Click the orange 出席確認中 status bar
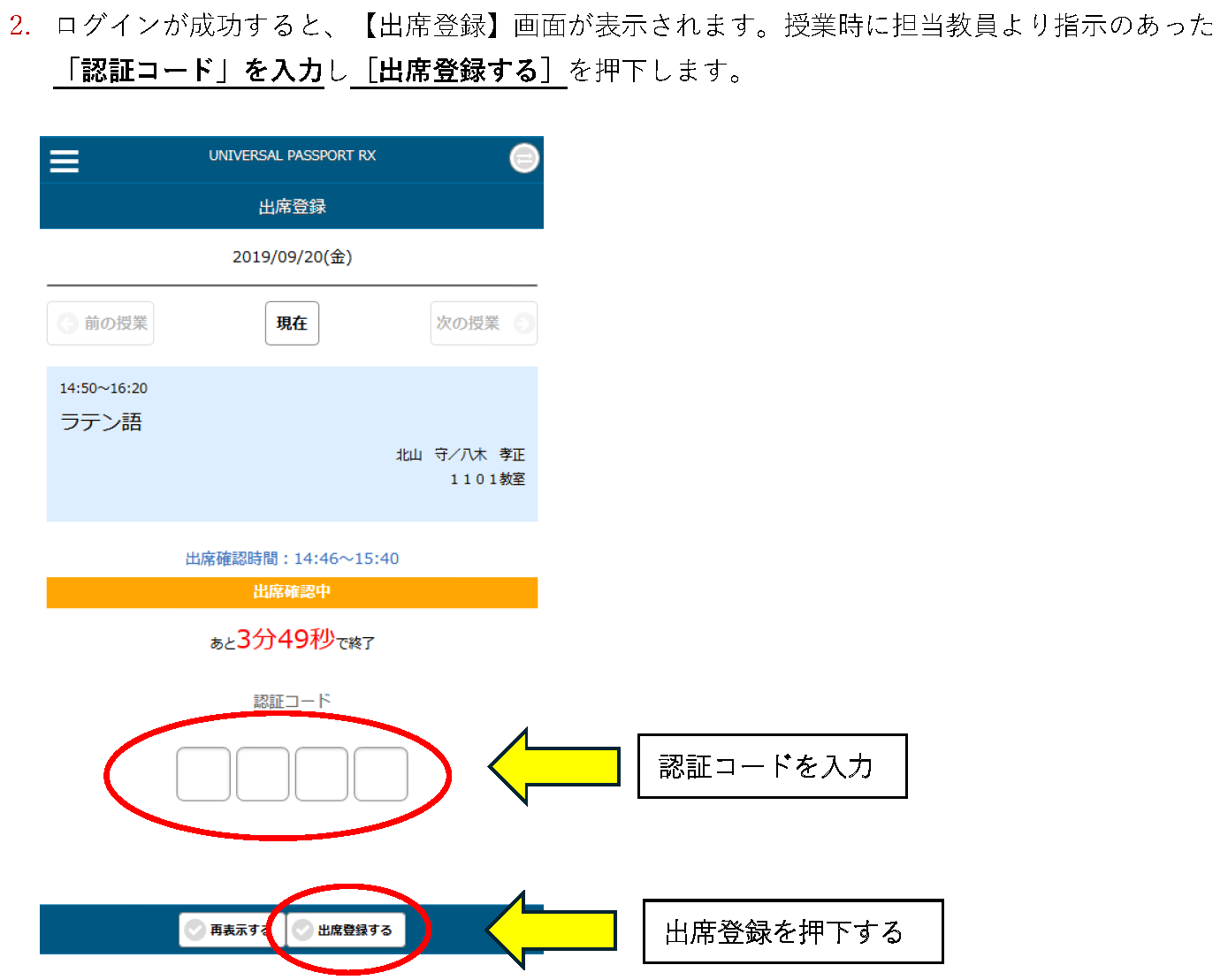The width and height of the screenshot is (1228, 980). 292,592
